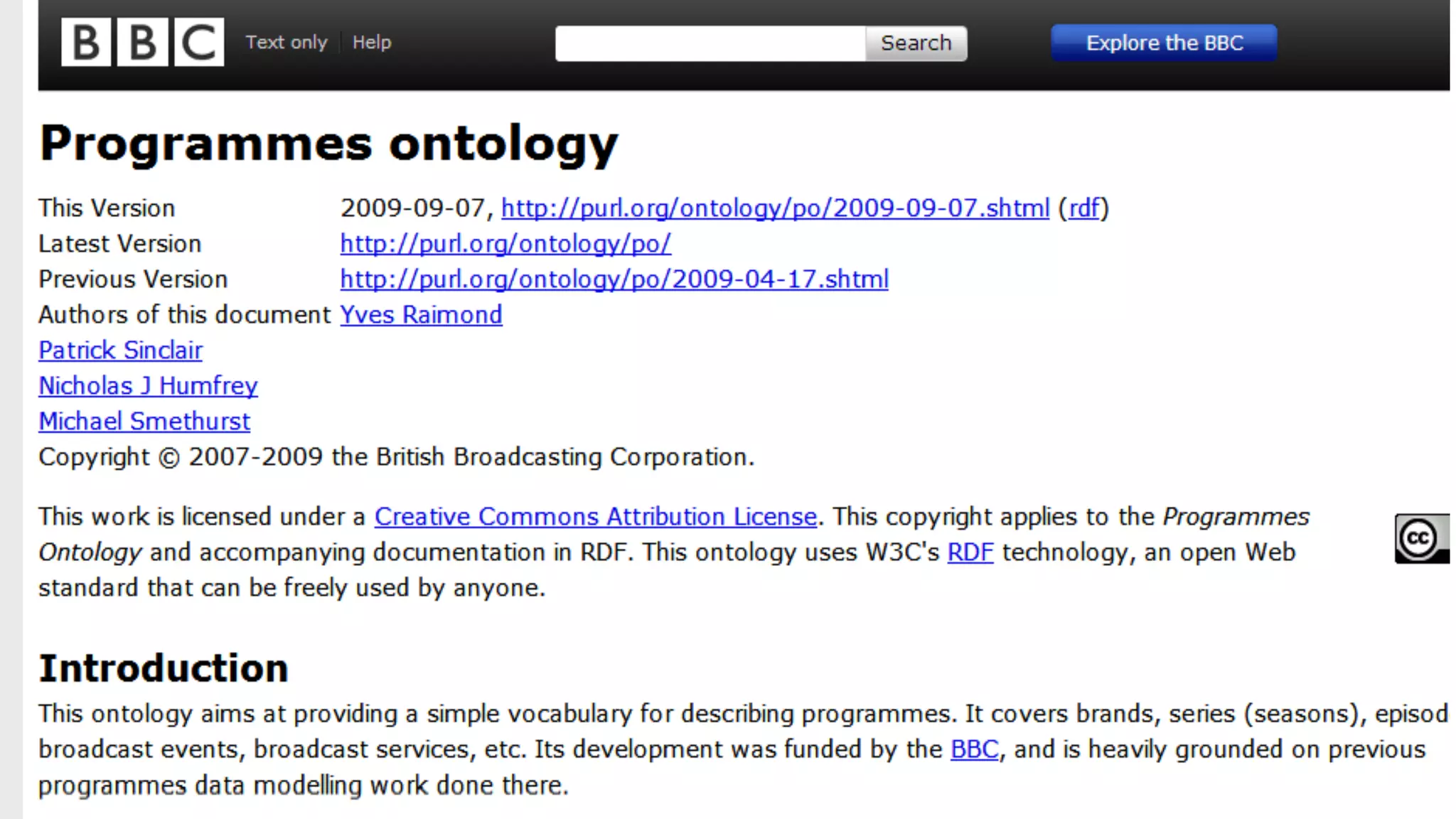Screen dimensions: 1456x819
Task: Open Nicholas J Humfrey's author link
Action: [148, 386]
